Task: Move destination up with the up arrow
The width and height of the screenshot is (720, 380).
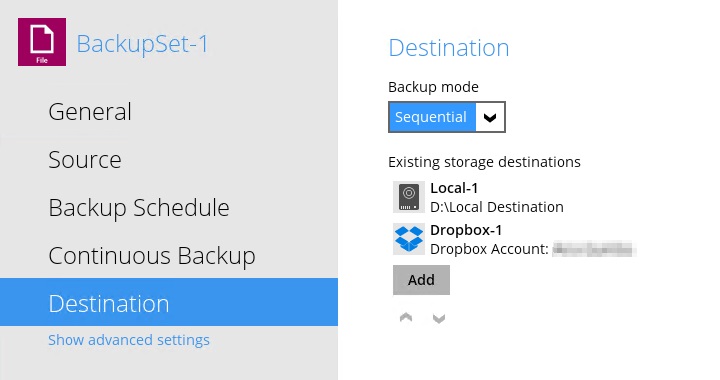Action: point(406,318)
